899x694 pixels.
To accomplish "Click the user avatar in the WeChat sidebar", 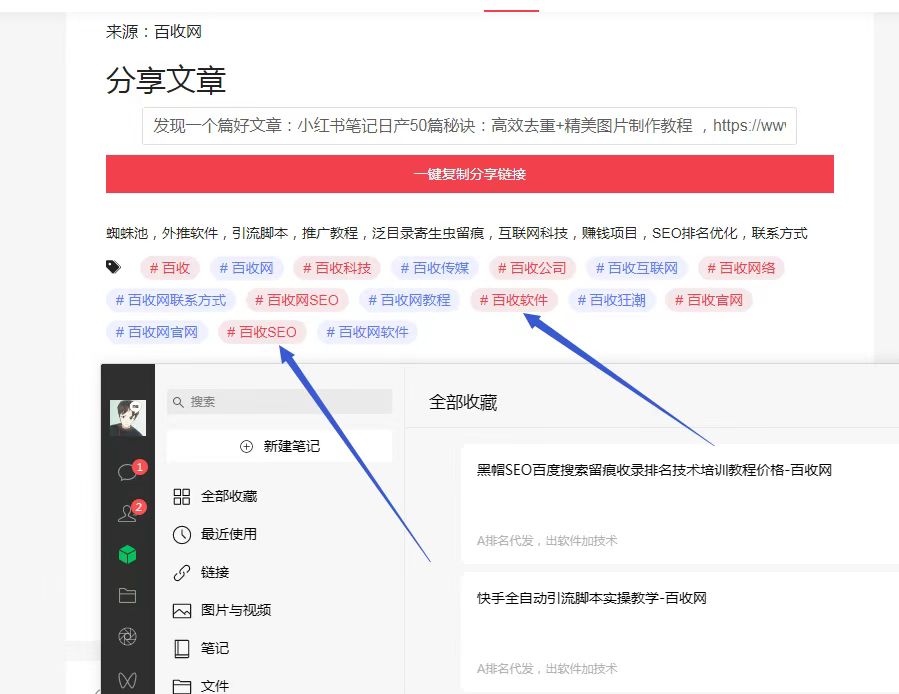I will pyautogui.click(x=128, y=418).
